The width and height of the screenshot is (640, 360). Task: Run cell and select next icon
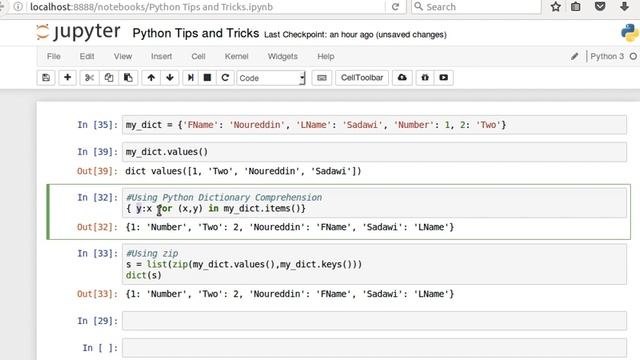coord(190,78)
